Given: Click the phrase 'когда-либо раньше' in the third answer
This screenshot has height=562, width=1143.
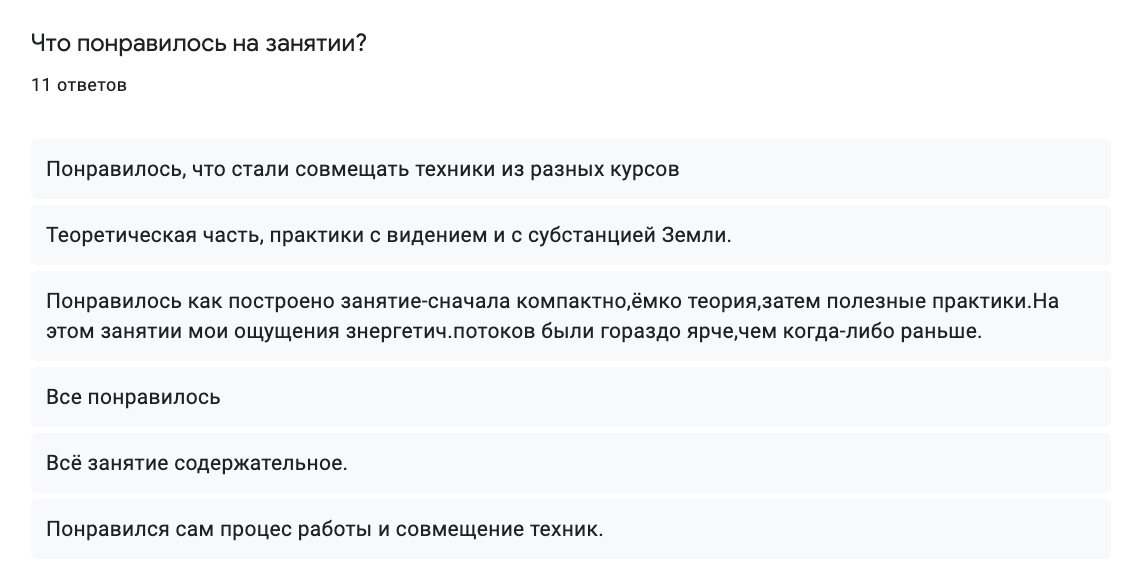Looking at the screenshot, I should (x=882, y=331).
